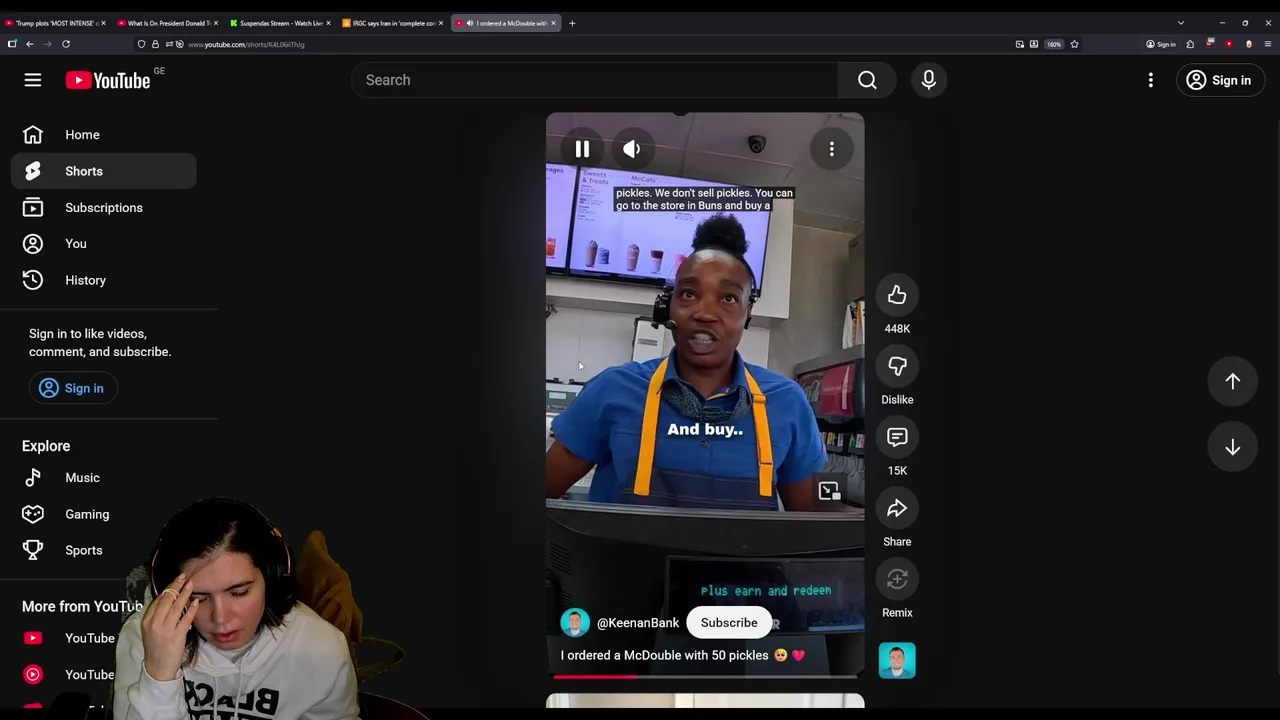Open YouTube settings three-dot menu in header

[1151, 80]
